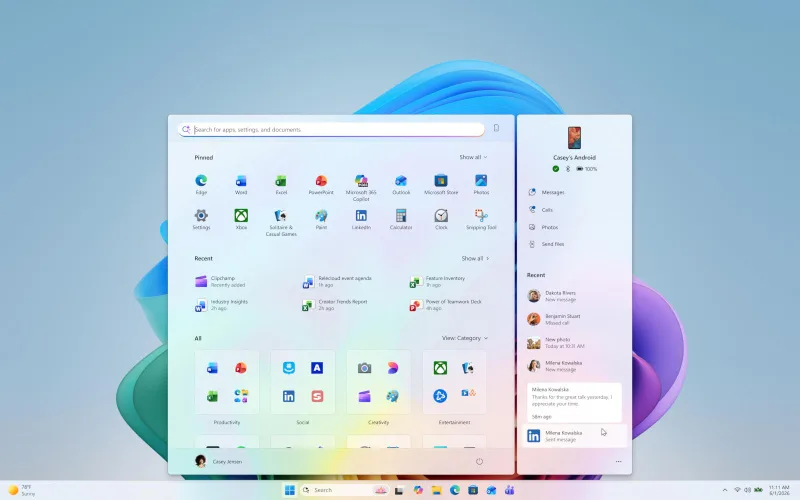Open the Calculator pinned app
800x500 pixels.
pyautogui.click(x=401, y=220)
